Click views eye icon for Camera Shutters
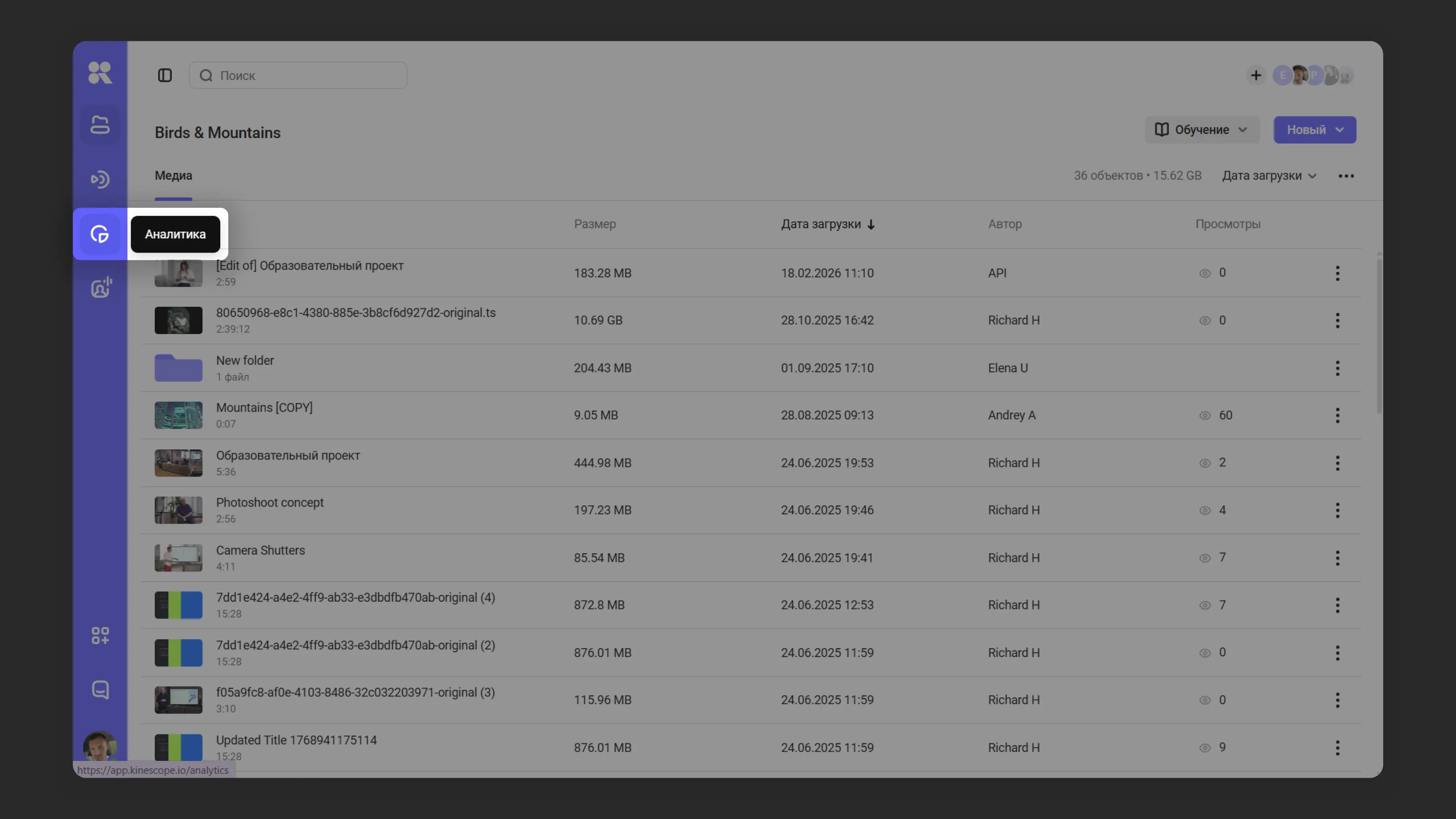Image resolution: width=1456 pixels, height=819 pixels. pyautogui.click(x=1205, y=558)
